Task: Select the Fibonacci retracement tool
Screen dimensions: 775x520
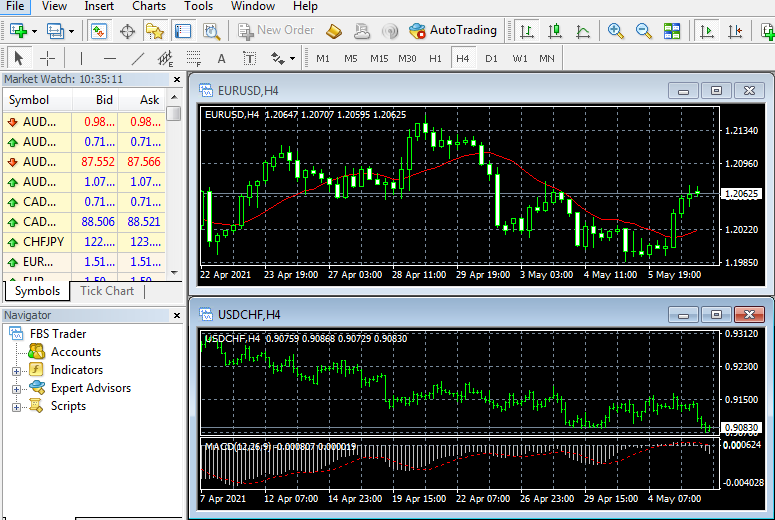Action: tap(194, 58)
